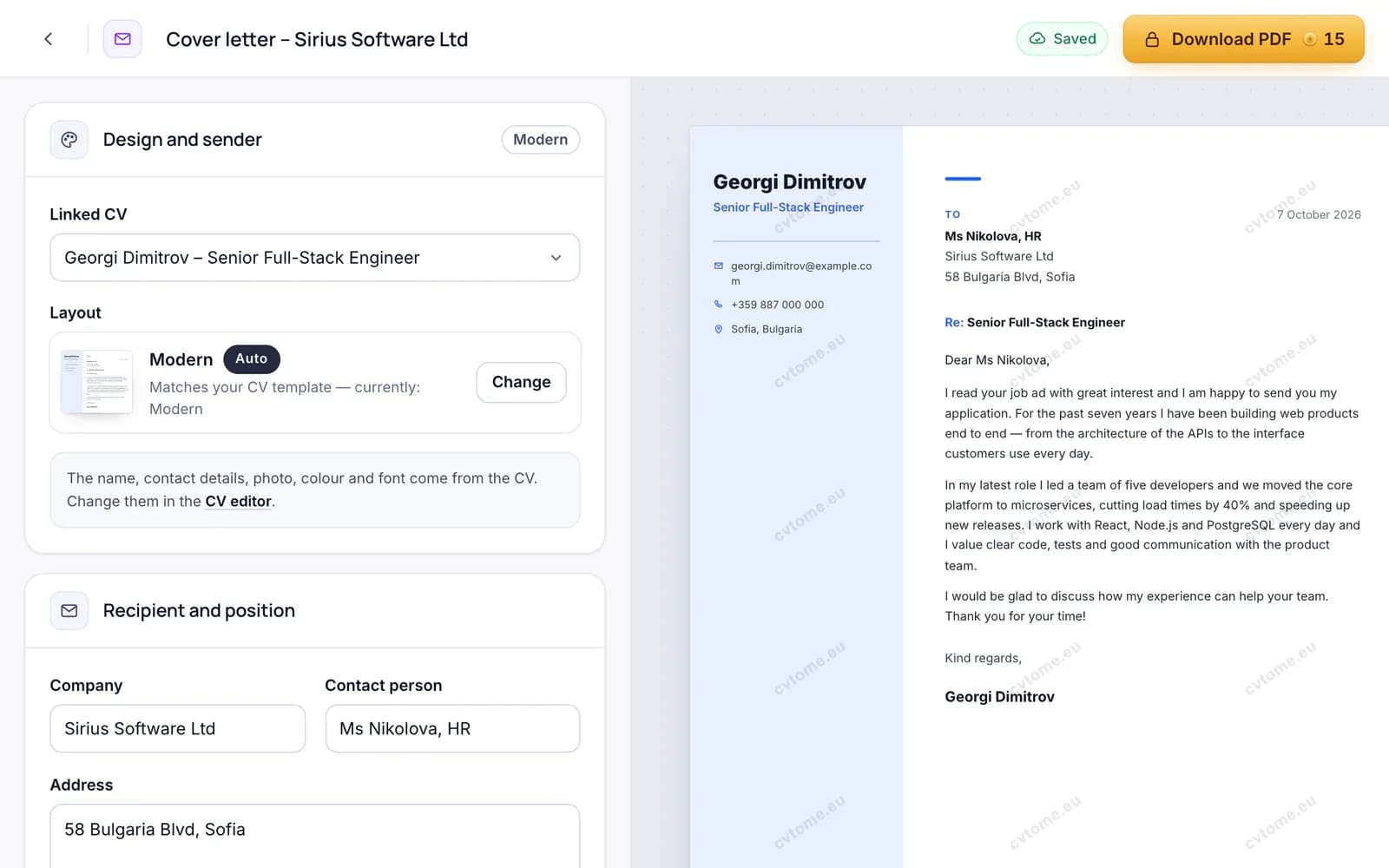The height and width of the screenshot is (868, 1389).
Task: Click the Dear Ms Nikolova greeting
Action: click(997, 360)
